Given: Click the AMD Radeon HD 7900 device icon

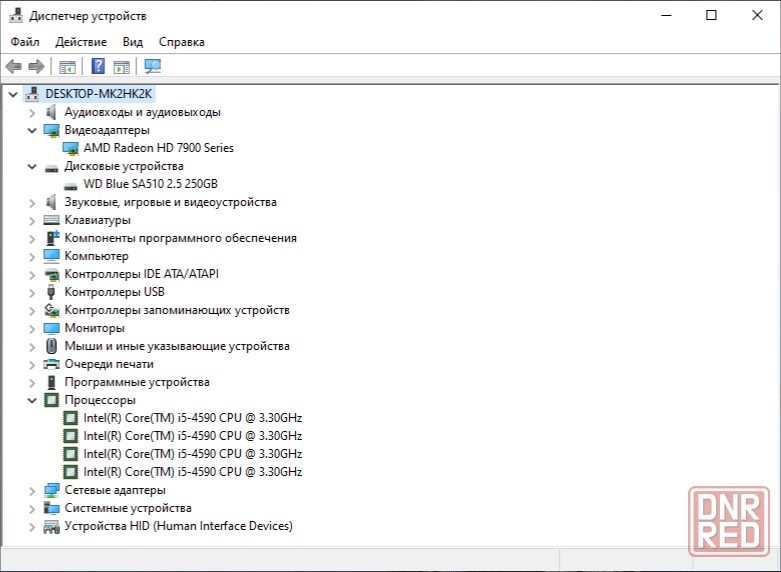Looking at the screenshot, I should tap(71, 148).
